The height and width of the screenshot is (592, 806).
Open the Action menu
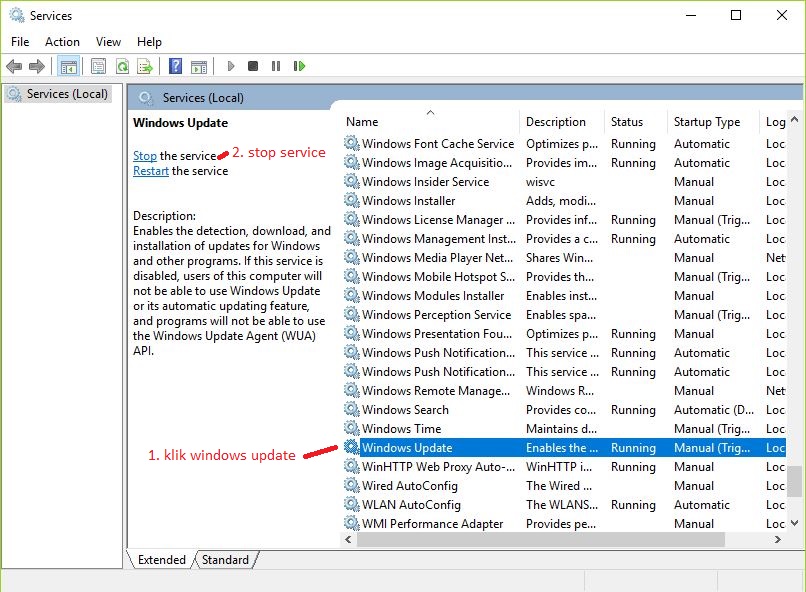click(x=62, y=41)
